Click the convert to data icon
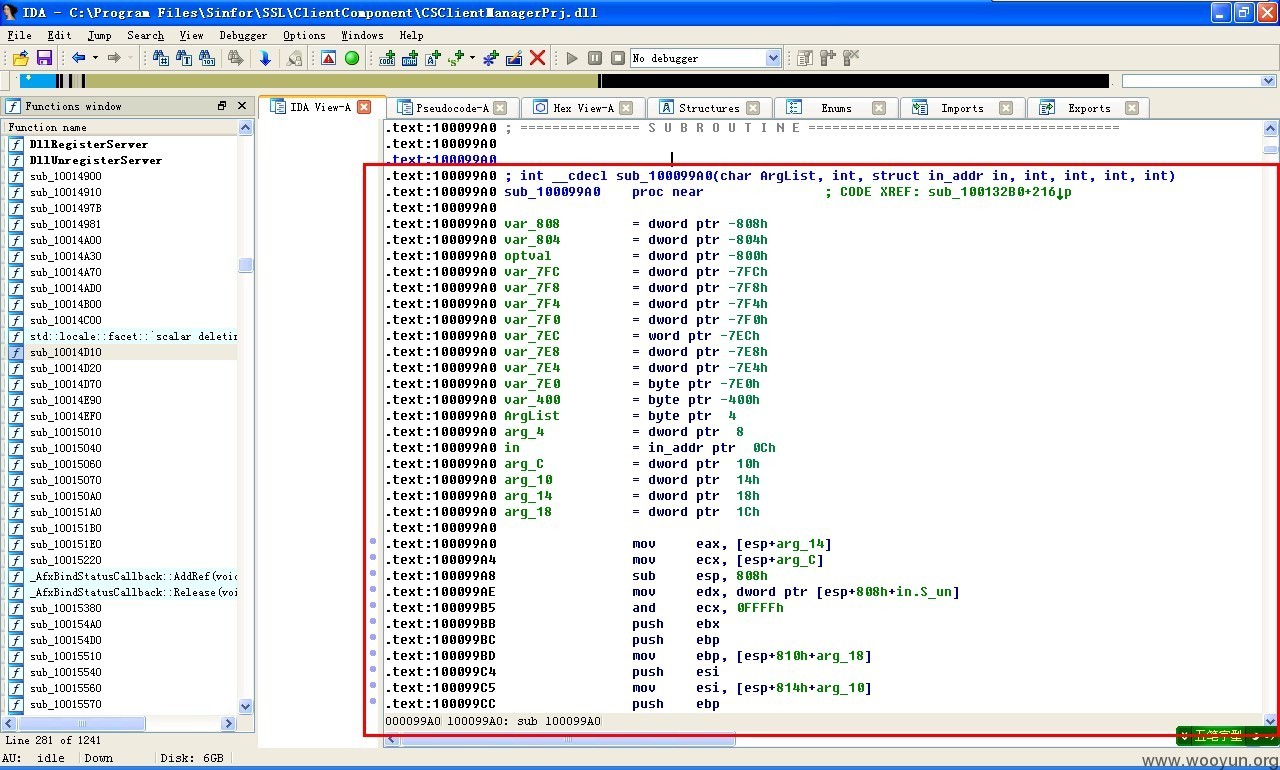The height and width of the screenshot is (770, 1280). tap(410, 58)
